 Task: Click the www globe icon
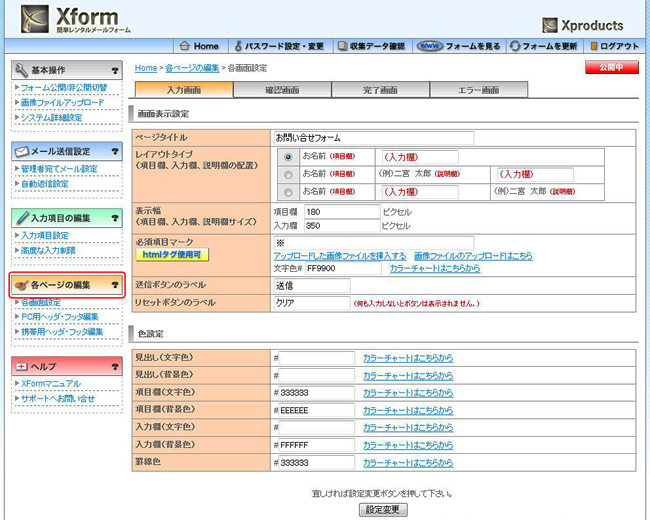429,46
